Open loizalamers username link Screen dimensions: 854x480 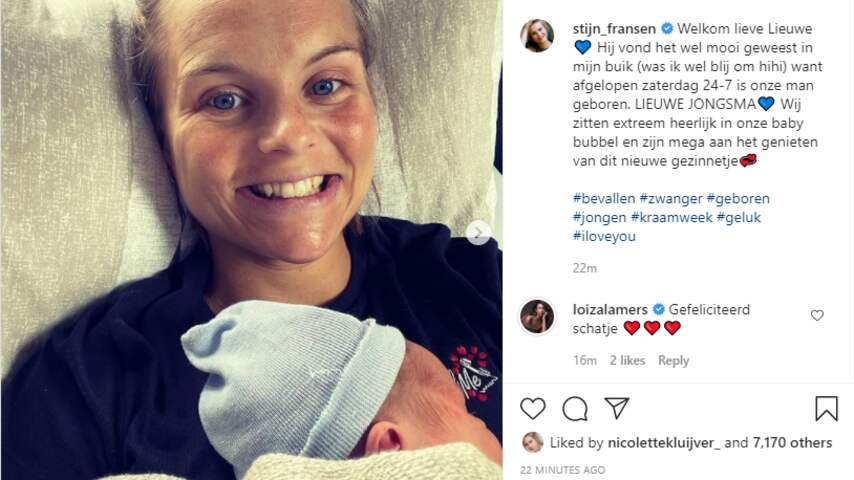pyautogui.click(x=610, y=309)
